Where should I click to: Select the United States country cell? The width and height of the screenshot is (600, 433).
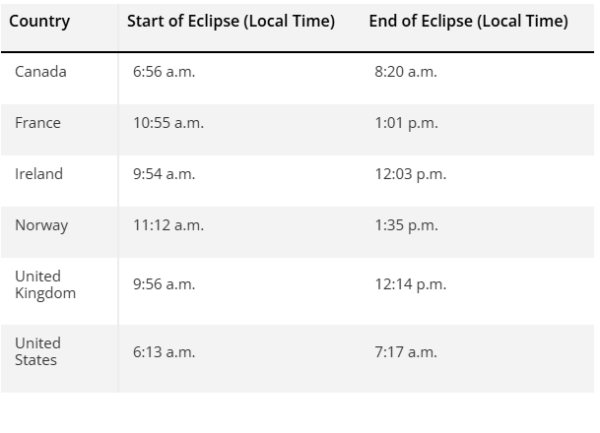coord(38,352)
